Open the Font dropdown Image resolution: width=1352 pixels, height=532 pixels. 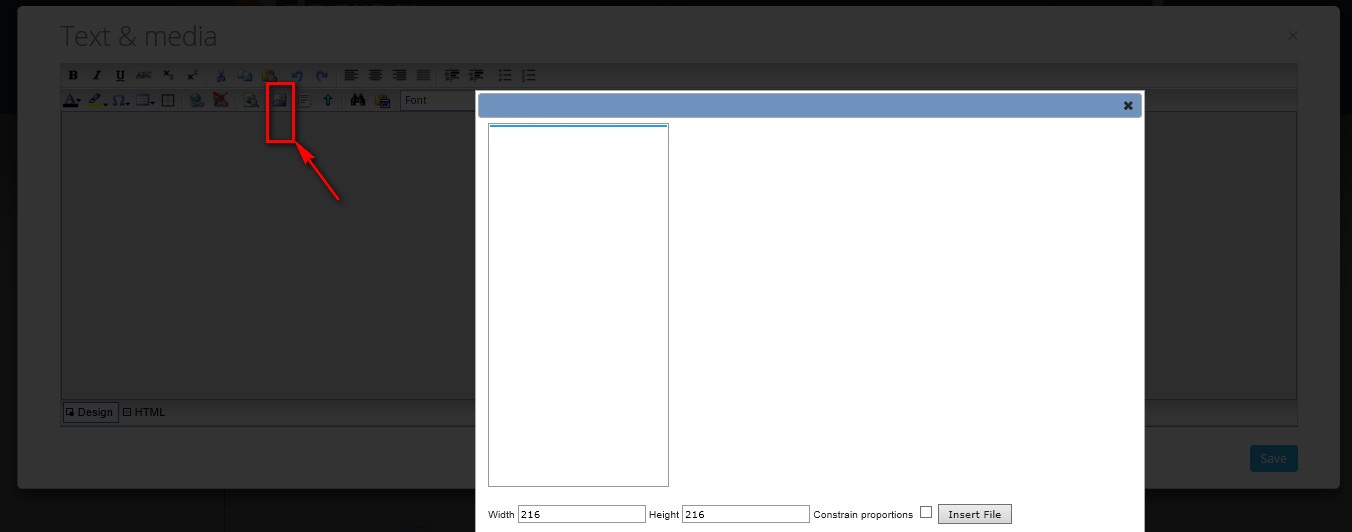coord(437,100)
